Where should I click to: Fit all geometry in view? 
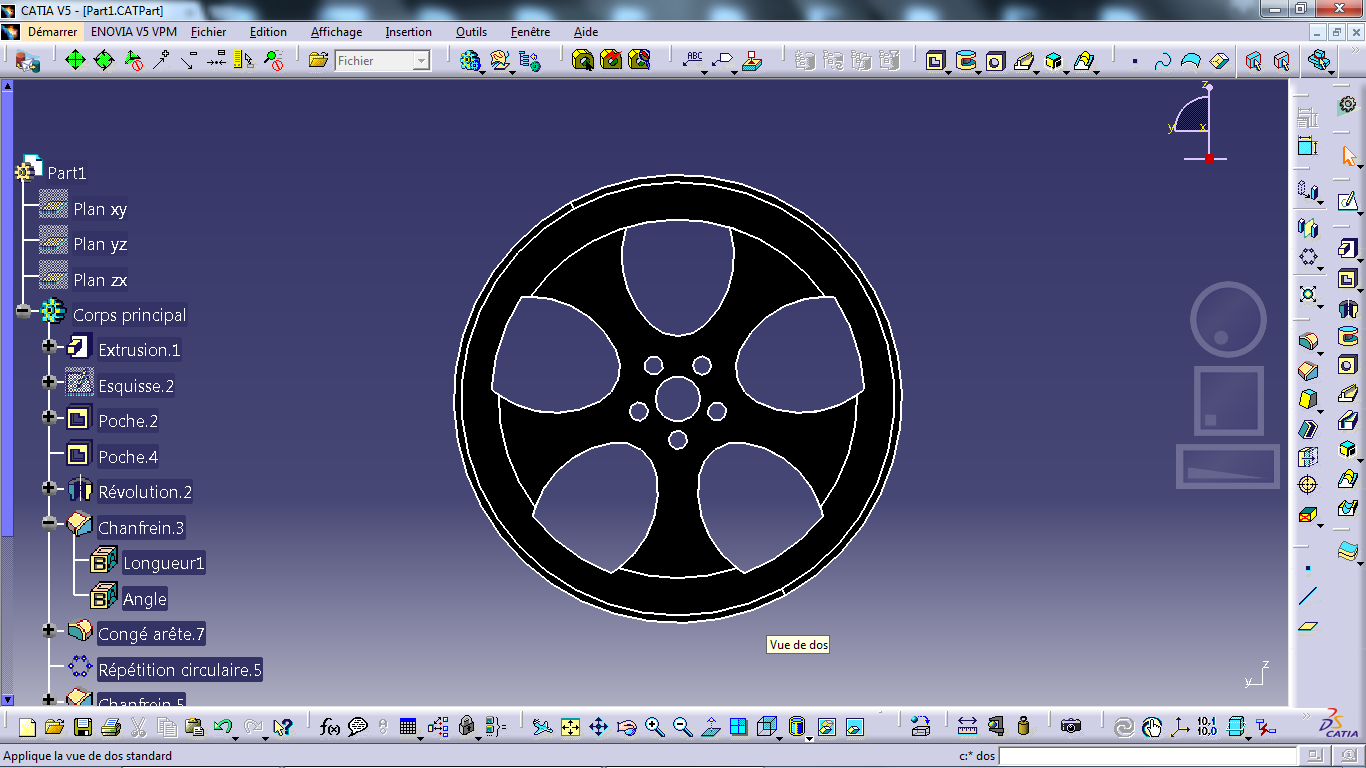(570, 727)
